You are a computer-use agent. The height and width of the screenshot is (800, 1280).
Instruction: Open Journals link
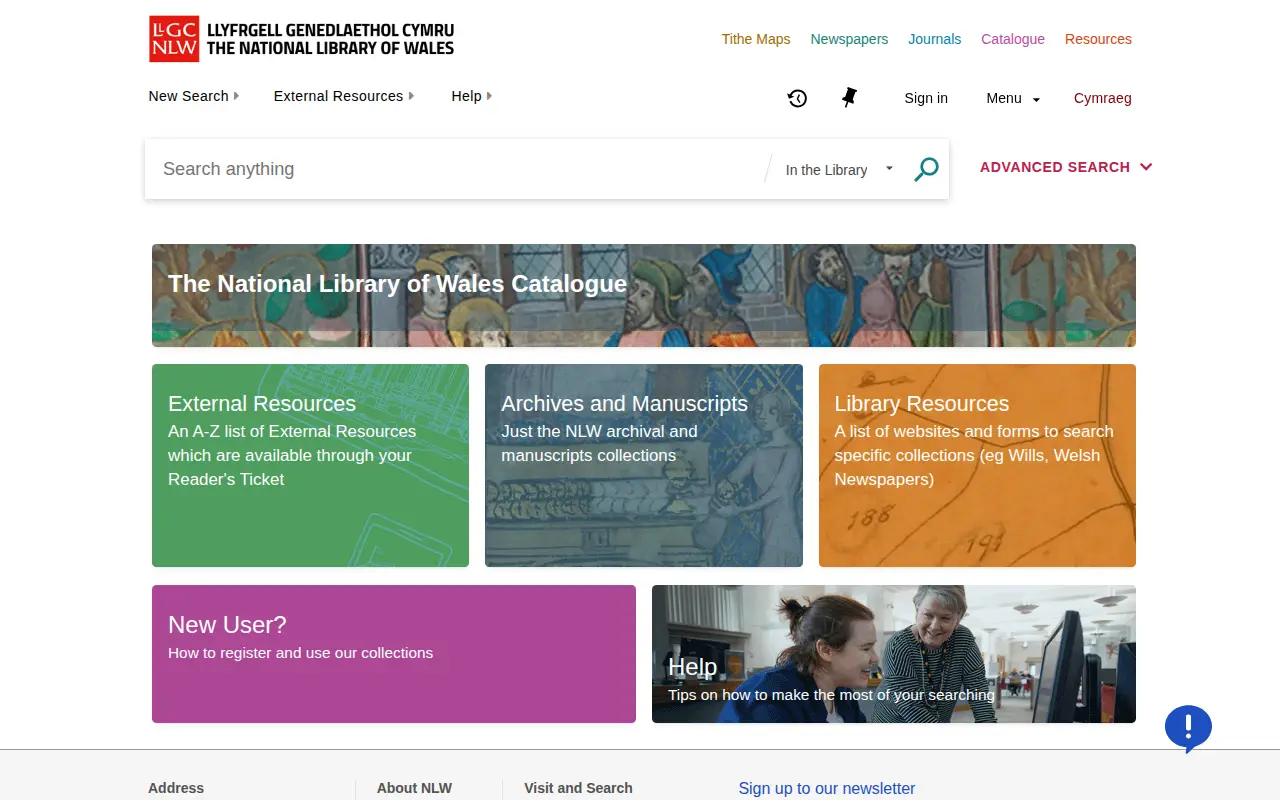coord(935,39)
